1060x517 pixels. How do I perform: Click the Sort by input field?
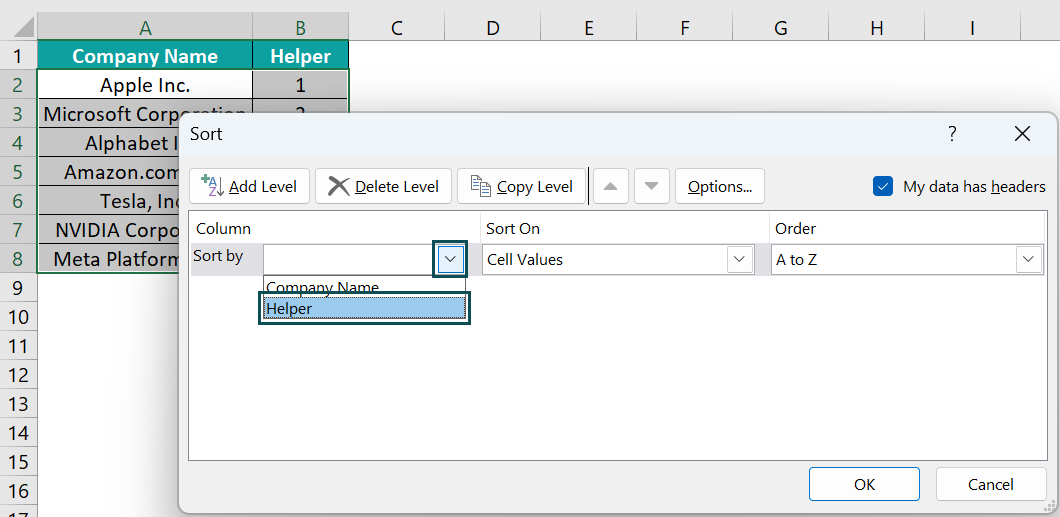(x=350, y=260)
